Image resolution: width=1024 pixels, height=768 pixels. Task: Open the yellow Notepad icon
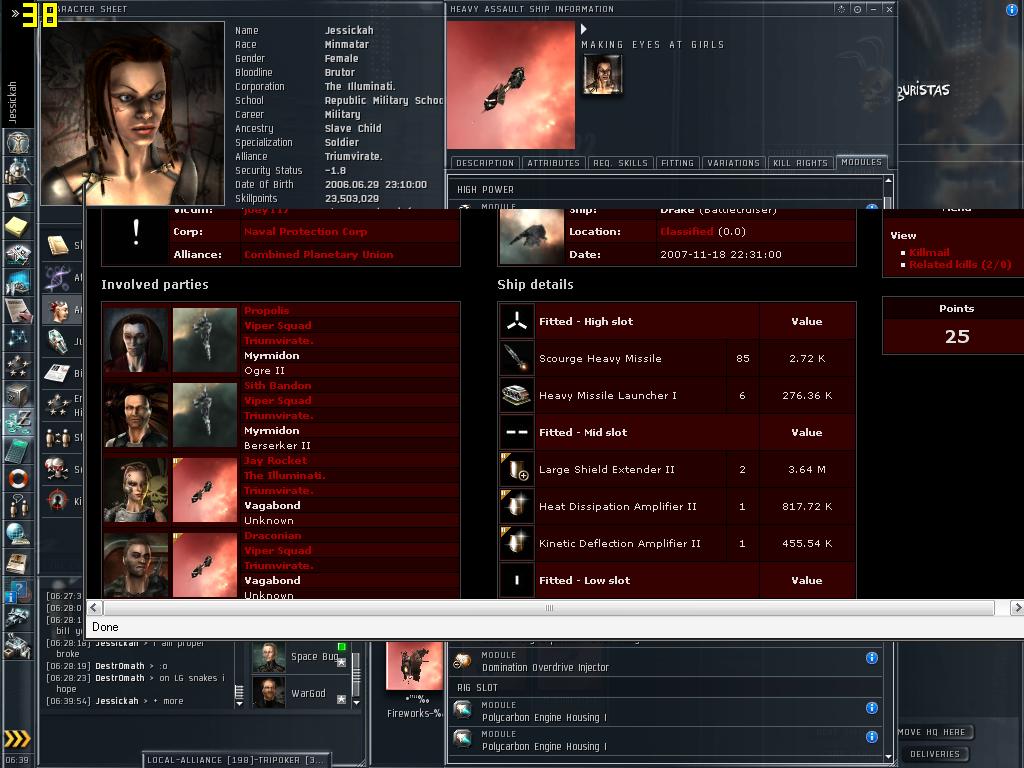point(18,227)
